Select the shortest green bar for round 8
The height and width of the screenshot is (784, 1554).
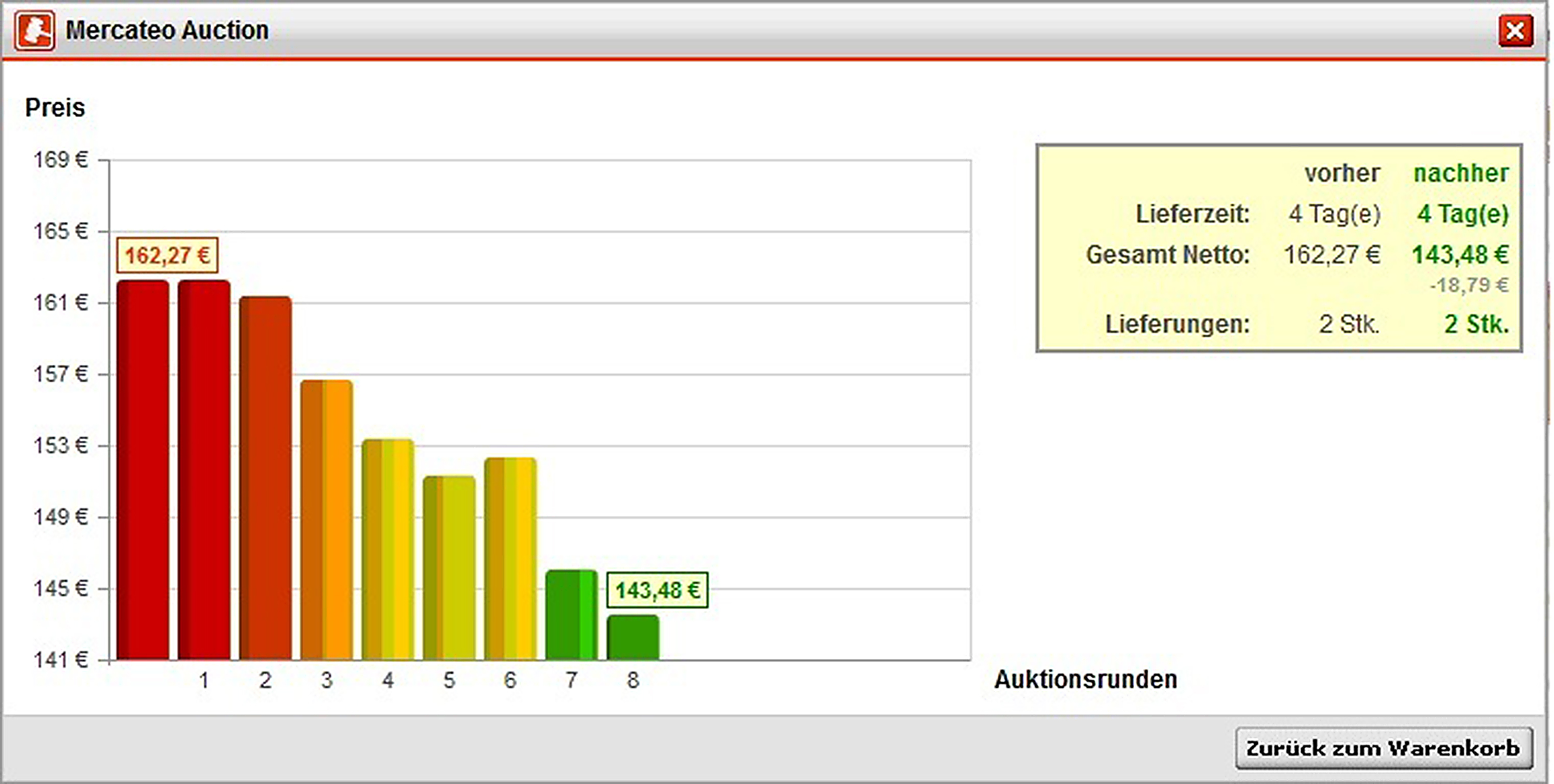[633, 638]
